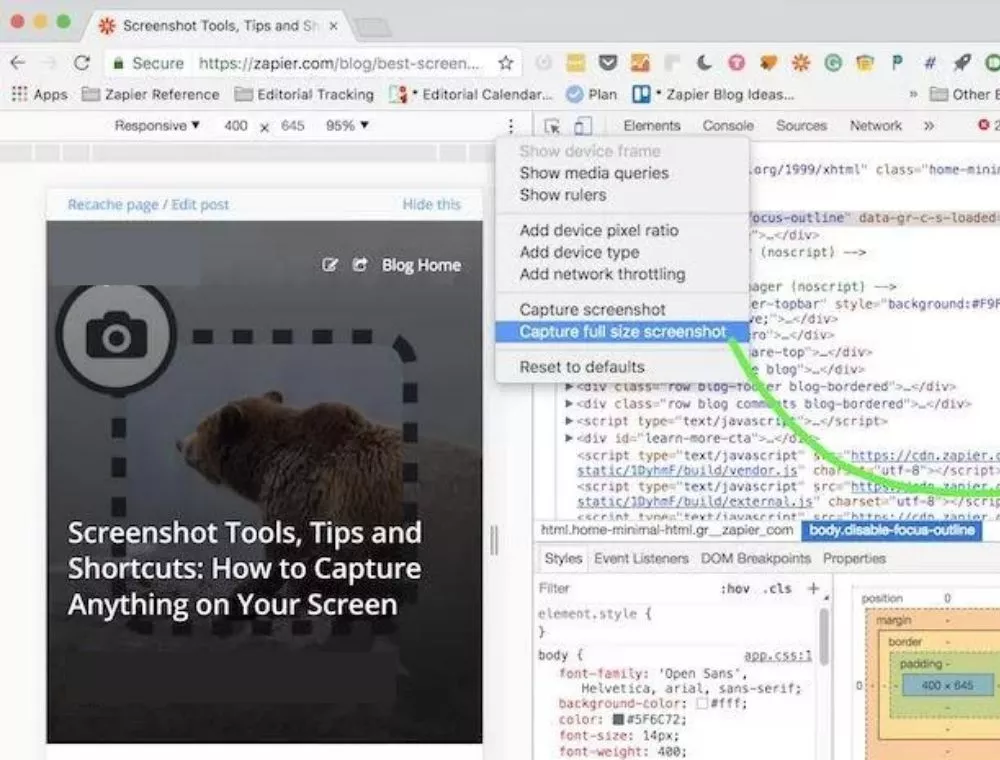The image size is (1000, 760).
Task: Open the Pocket extension icon
Action: pos(608,62)
